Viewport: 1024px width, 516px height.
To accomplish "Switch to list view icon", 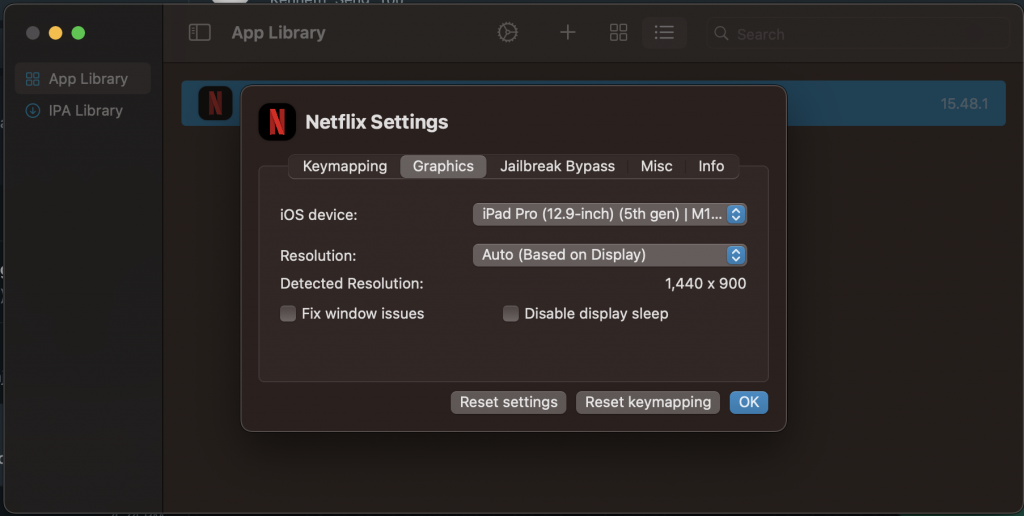I will click(x=664, y=33).
